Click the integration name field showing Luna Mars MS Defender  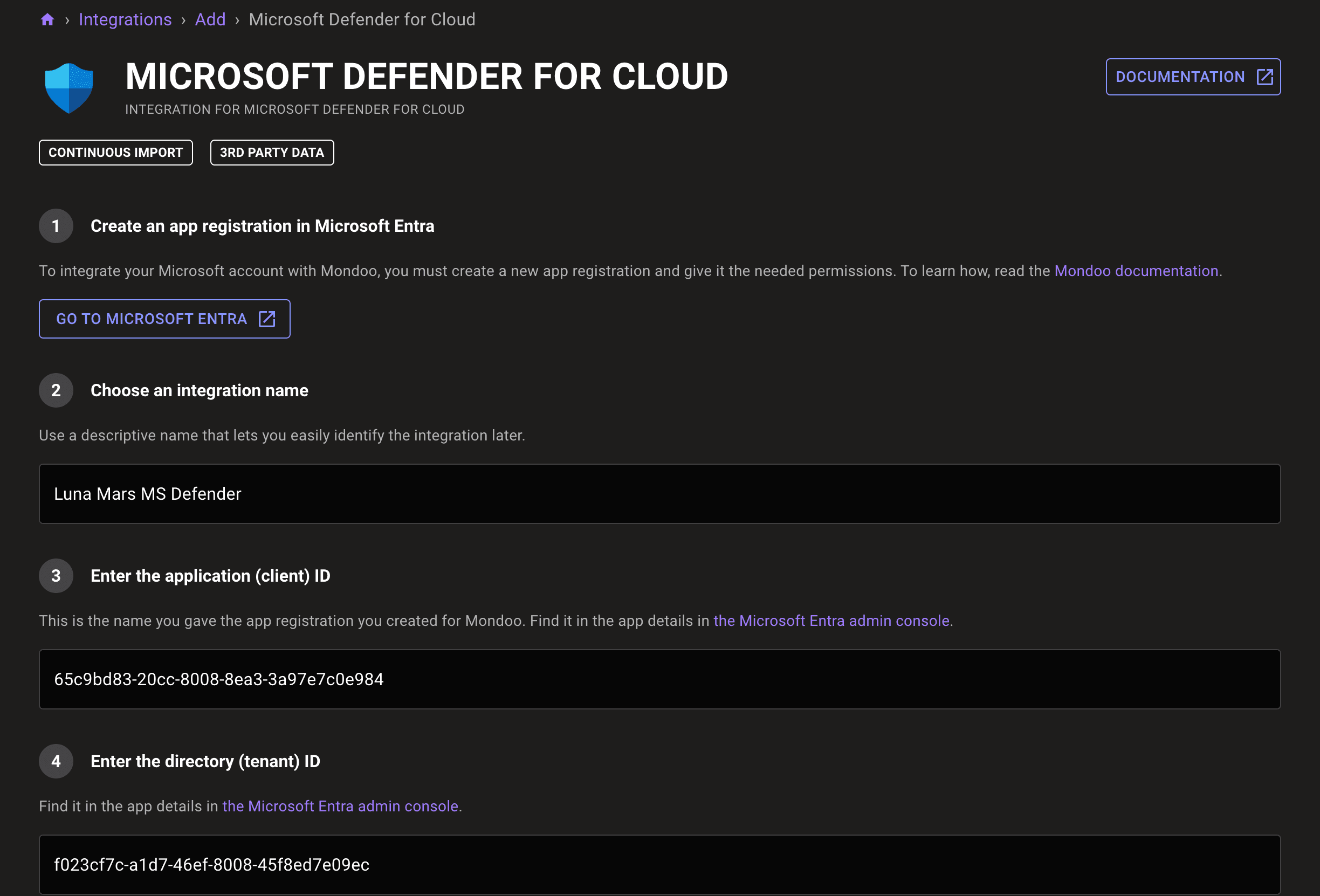[x=659, y=493]
